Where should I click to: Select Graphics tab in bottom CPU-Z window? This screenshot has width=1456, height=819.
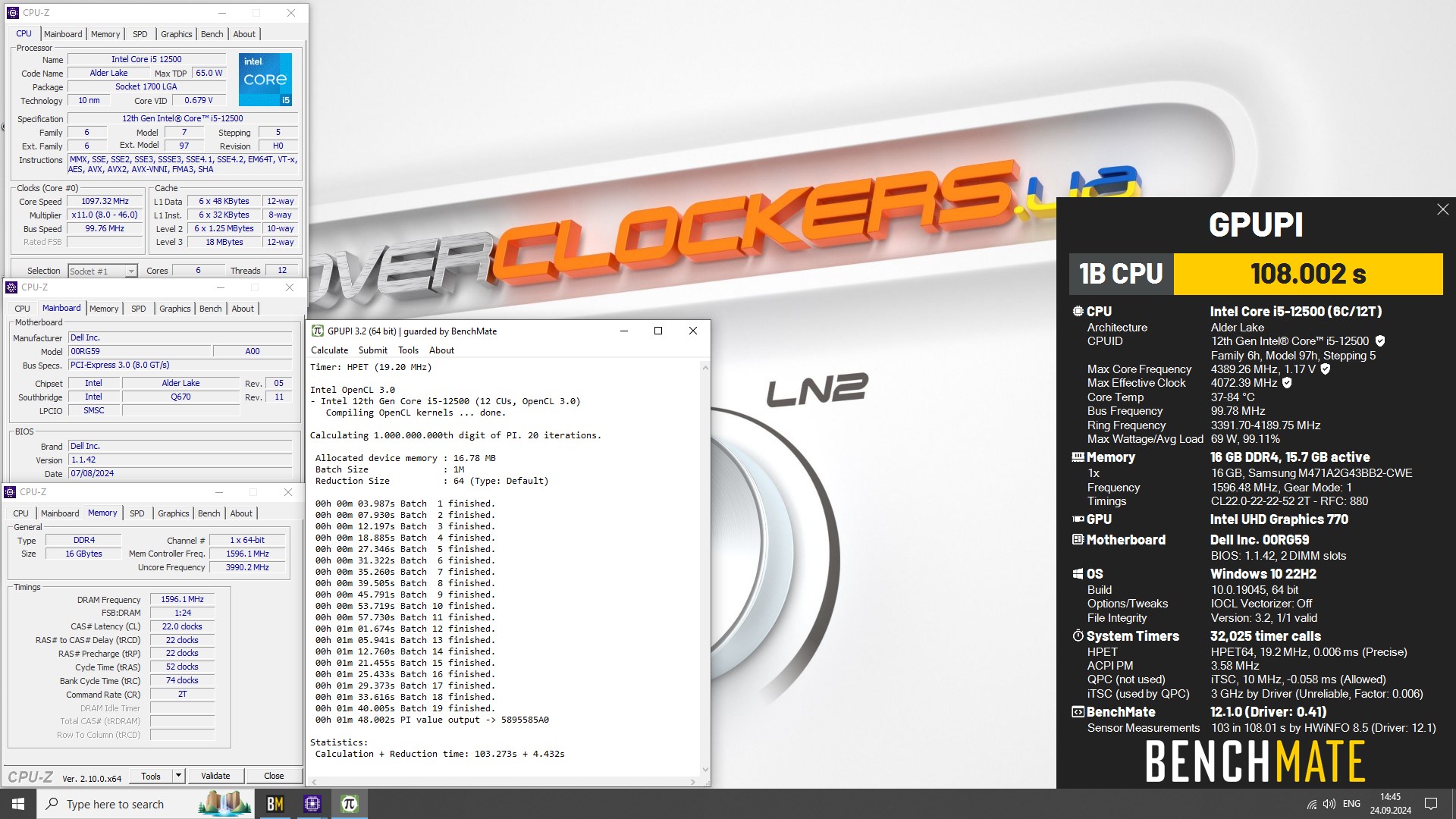tap(174, 513)
